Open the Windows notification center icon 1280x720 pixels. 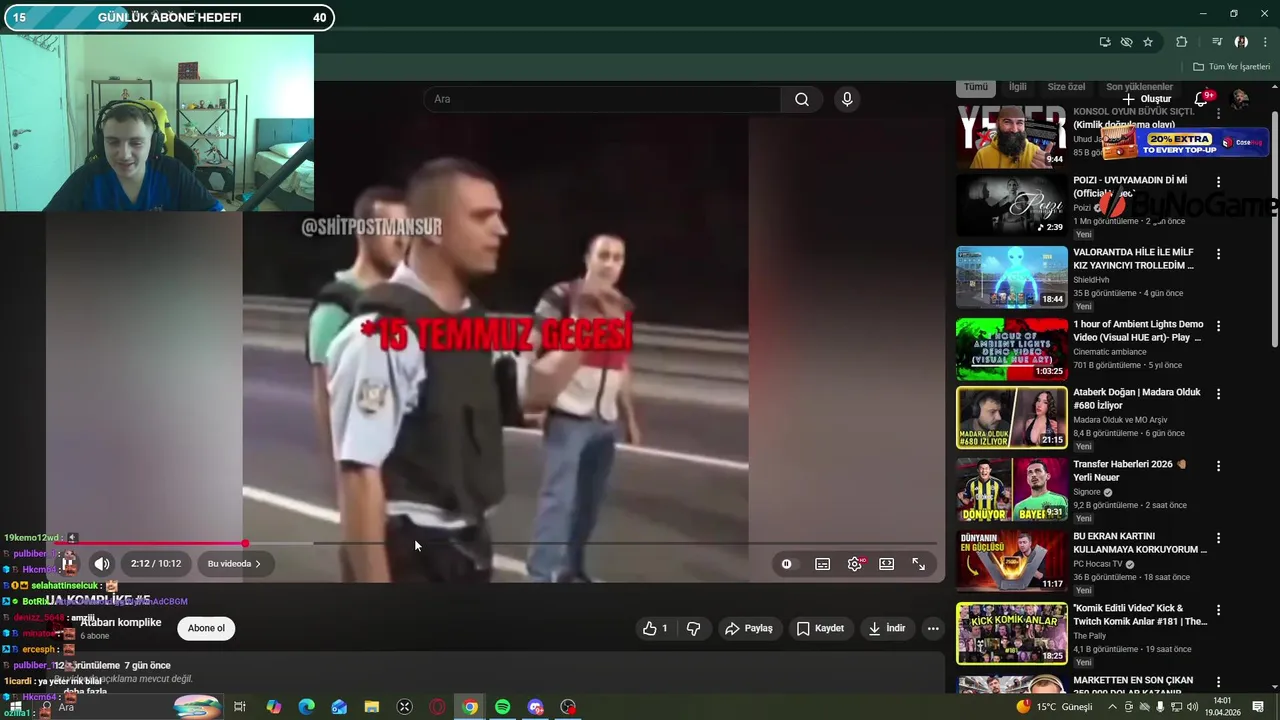click(1258, 707)
